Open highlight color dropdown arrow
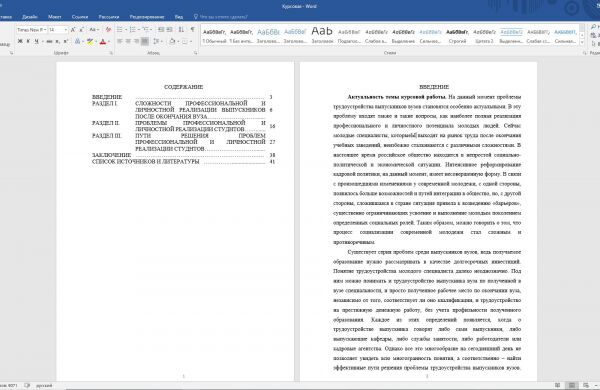 96,41
